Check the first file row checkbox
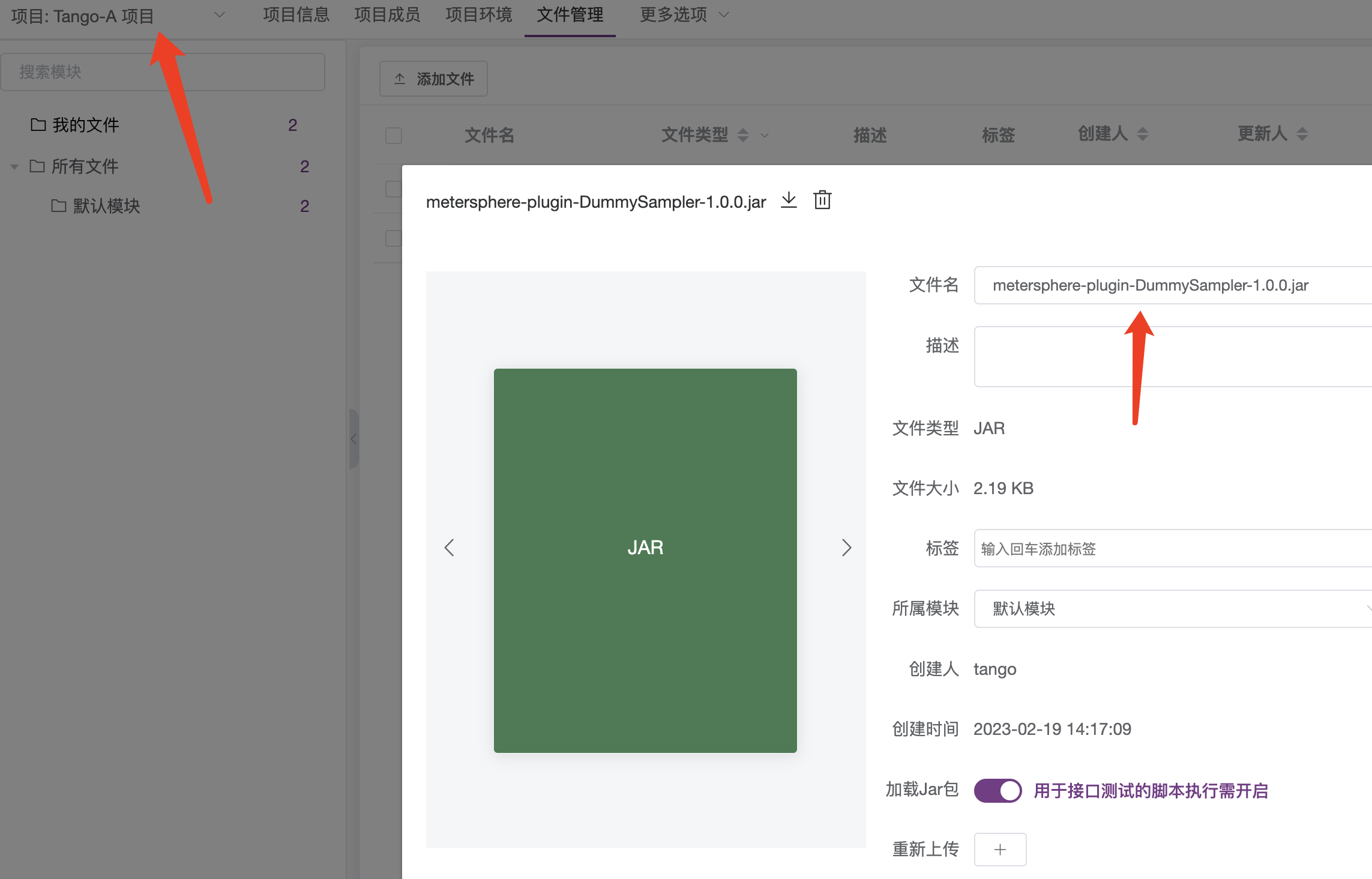This screenshot has height=879, width=1372. click(394, 188)
